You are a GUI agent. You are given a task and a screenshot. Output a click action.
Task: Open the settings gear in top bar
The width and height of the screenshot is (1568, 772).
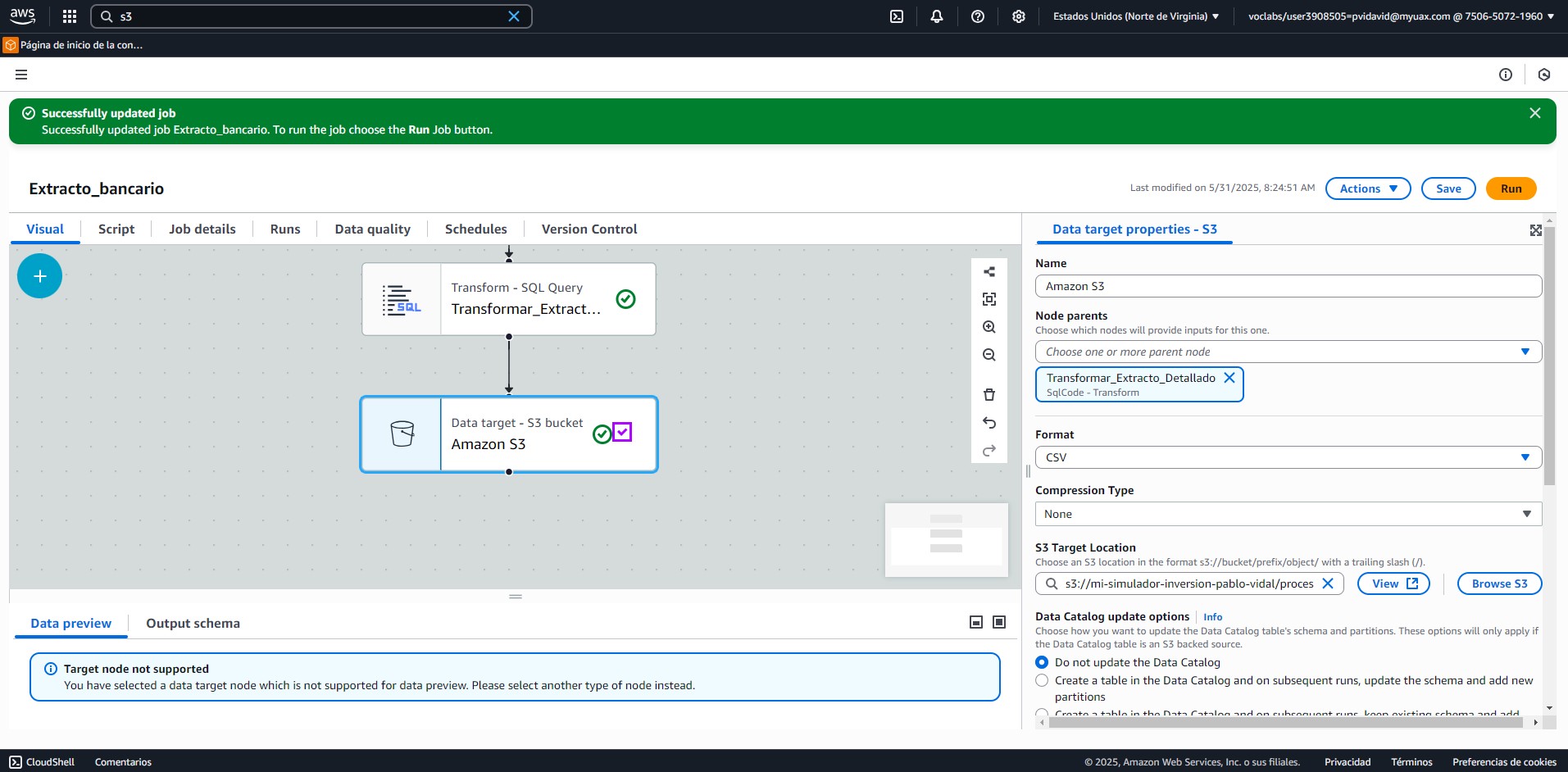(1019, 16)
